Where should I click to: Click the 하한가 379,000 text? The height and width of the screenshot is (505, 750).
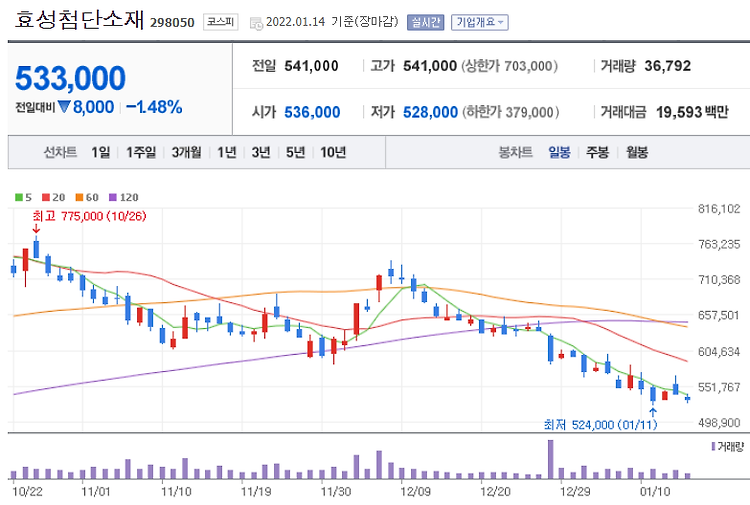[510, 112]
